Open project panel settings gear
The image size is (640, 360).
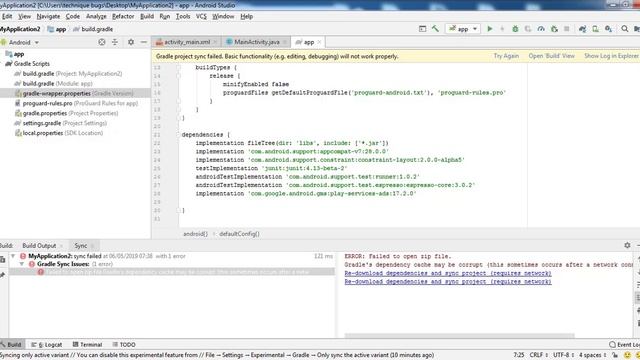131,42
